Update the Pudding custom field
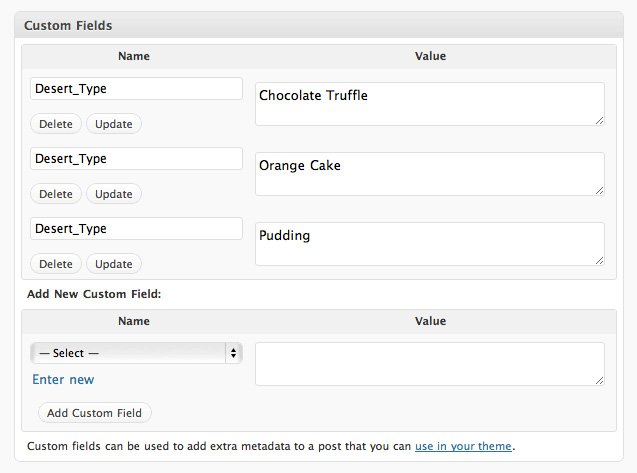This screenshot has height=473, width=637. click(x=113, y=264)
